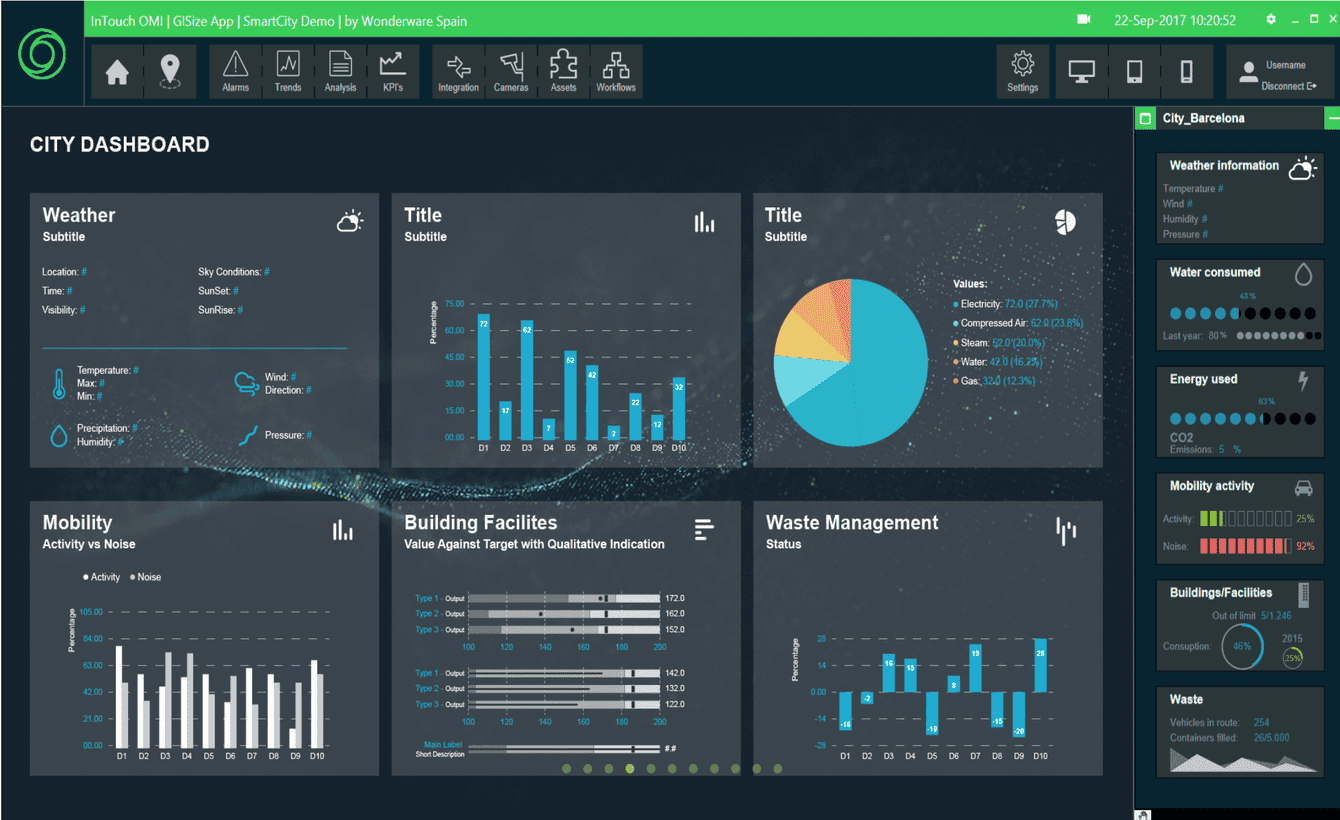Click the horizontal bars icon on Building Facilites card
Screen dimensions: 1340x820
pos(705,530)
